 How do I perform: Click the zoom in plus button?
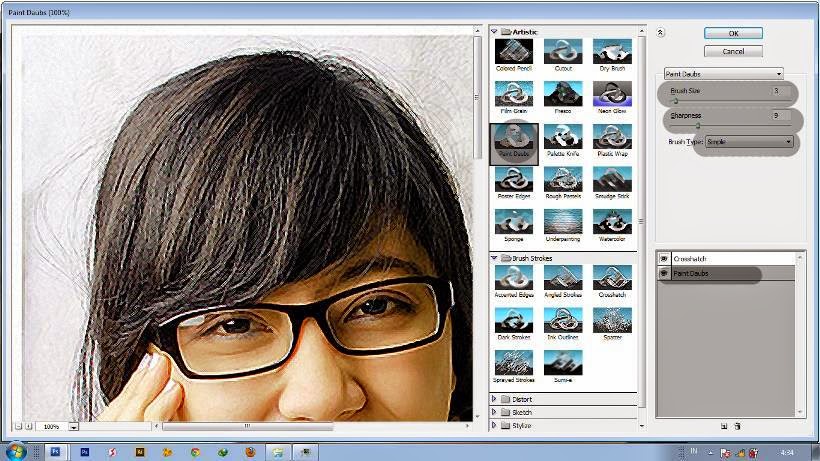(x=29, y=427)
